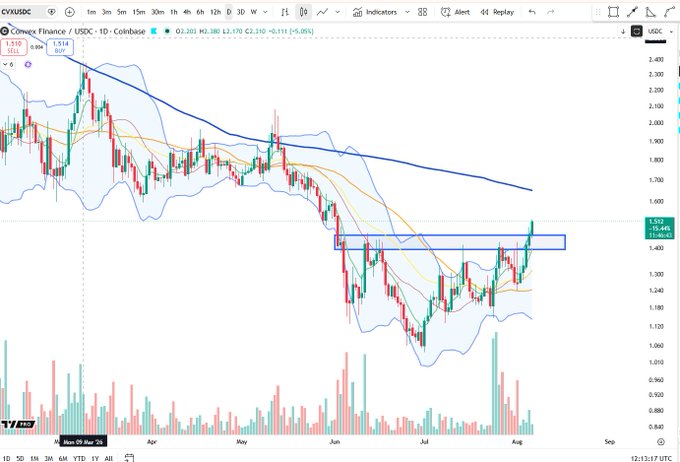Switch to the 15m timeframe
Image resolution: width=680 pixels, height=462 pixels.
point(139,12)
